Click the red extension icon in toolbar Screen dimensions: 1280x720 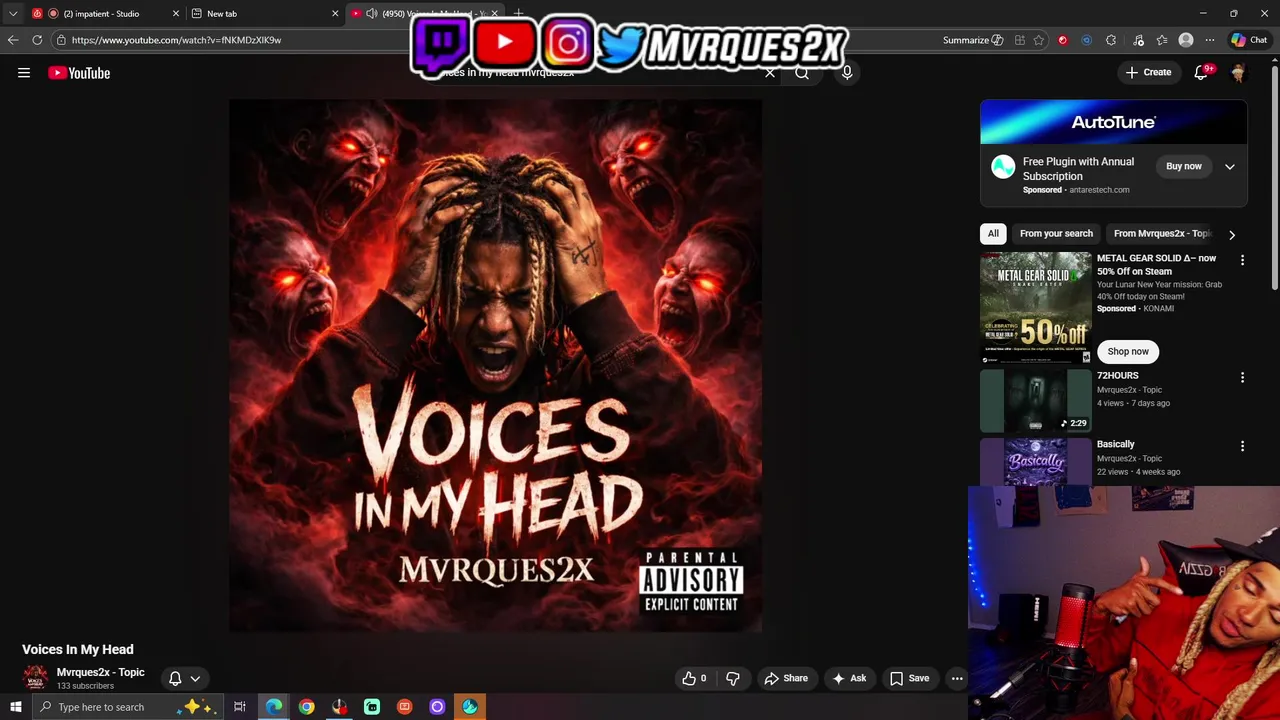[x=1062, y=40]
